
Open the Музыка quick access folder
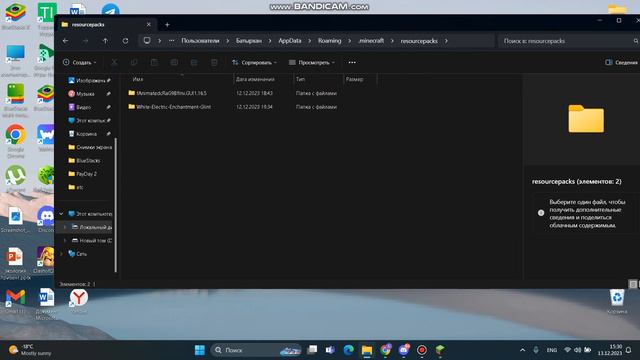point(85,94)
